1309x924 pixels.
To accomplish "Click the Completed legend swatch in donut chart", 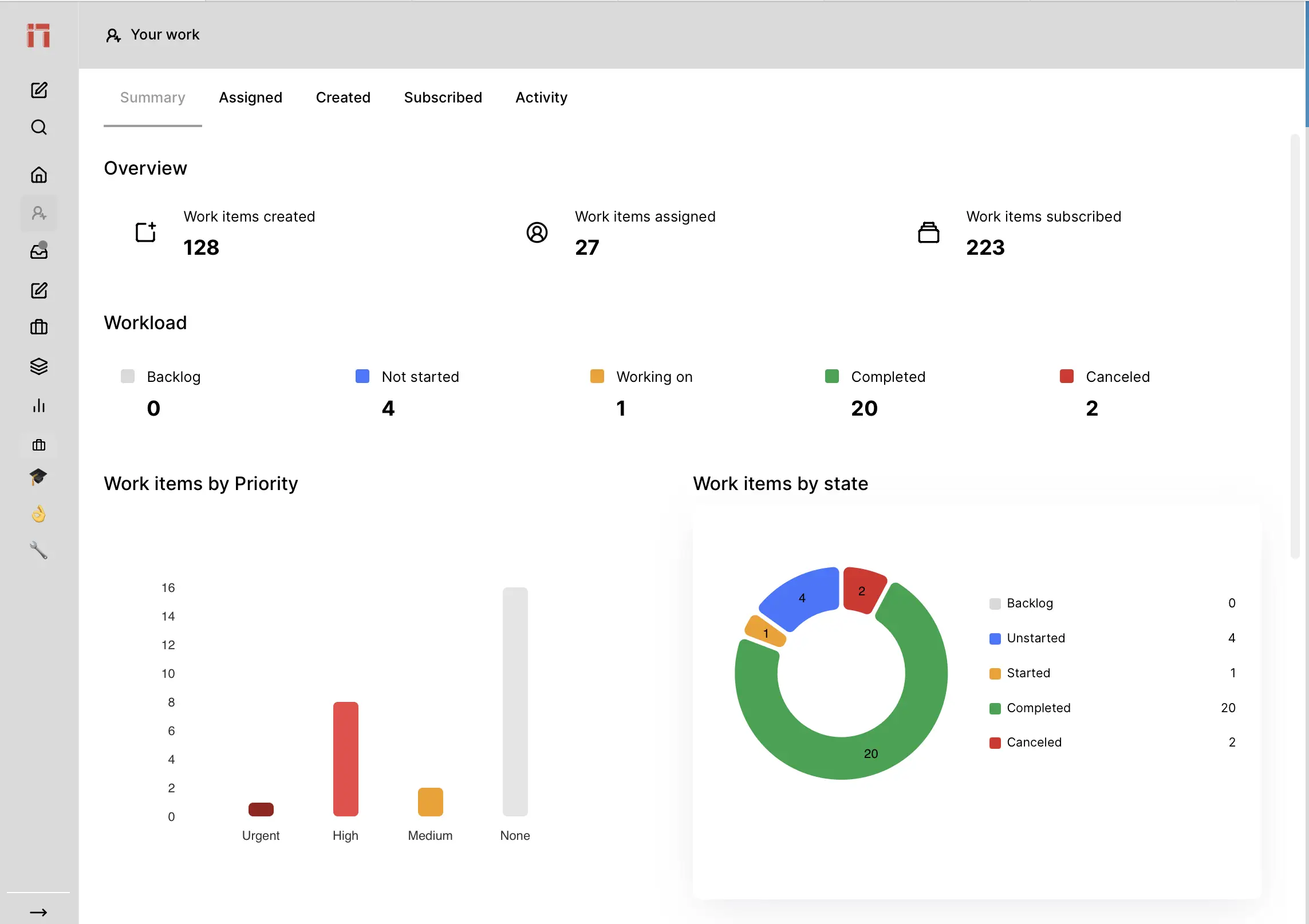I will tap(995, 708).
